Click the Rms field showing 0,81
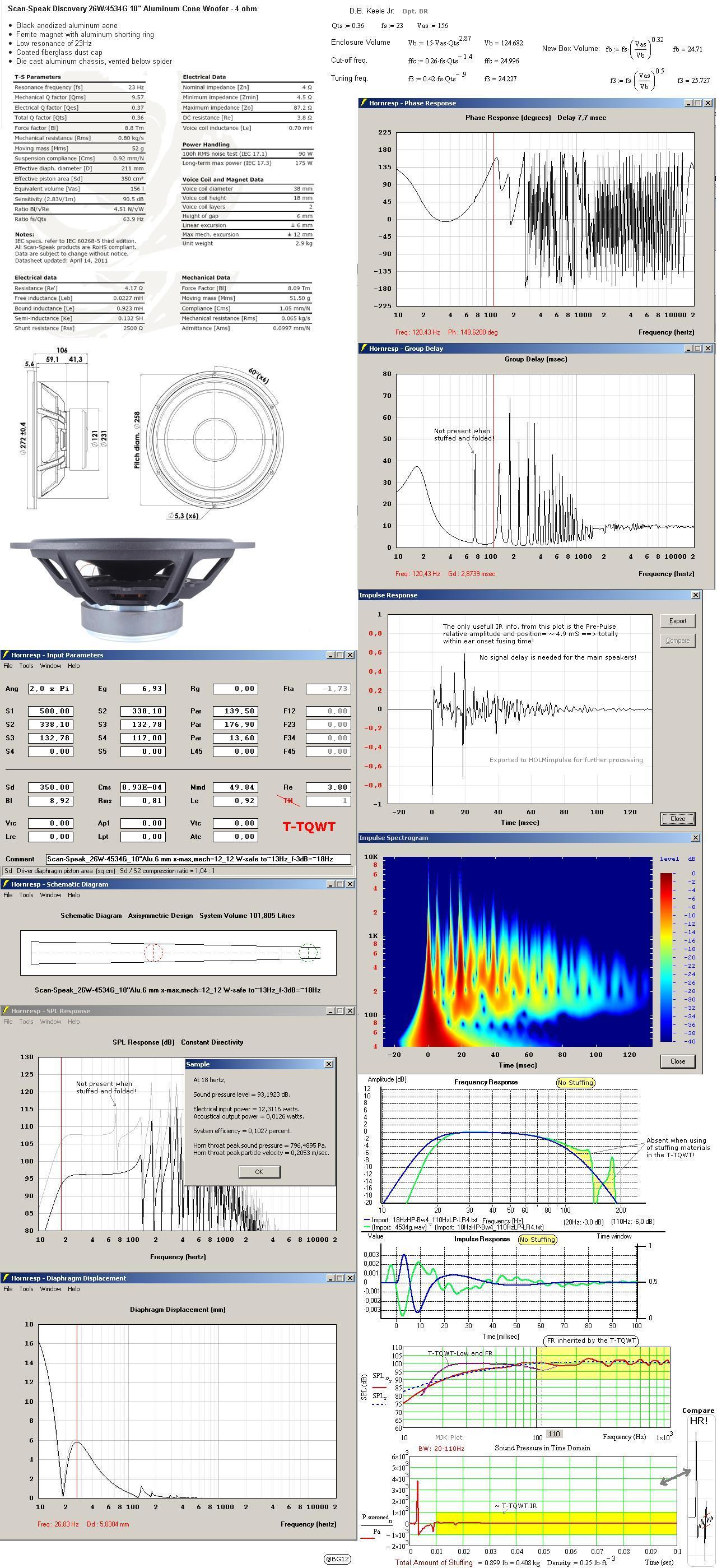717x1568 pixels. point(142,800)
